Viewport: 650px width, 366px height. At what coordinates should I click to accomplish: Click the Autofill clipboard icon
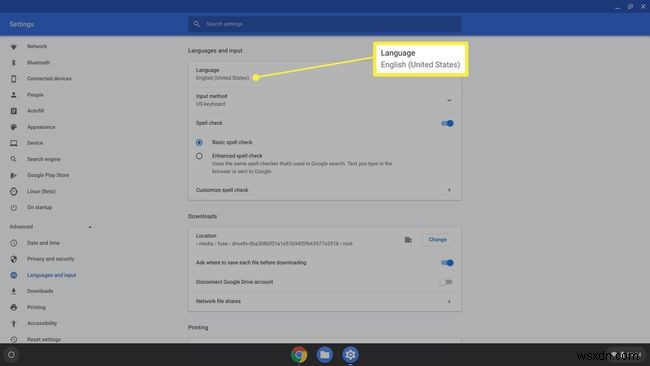click(14, 111)
